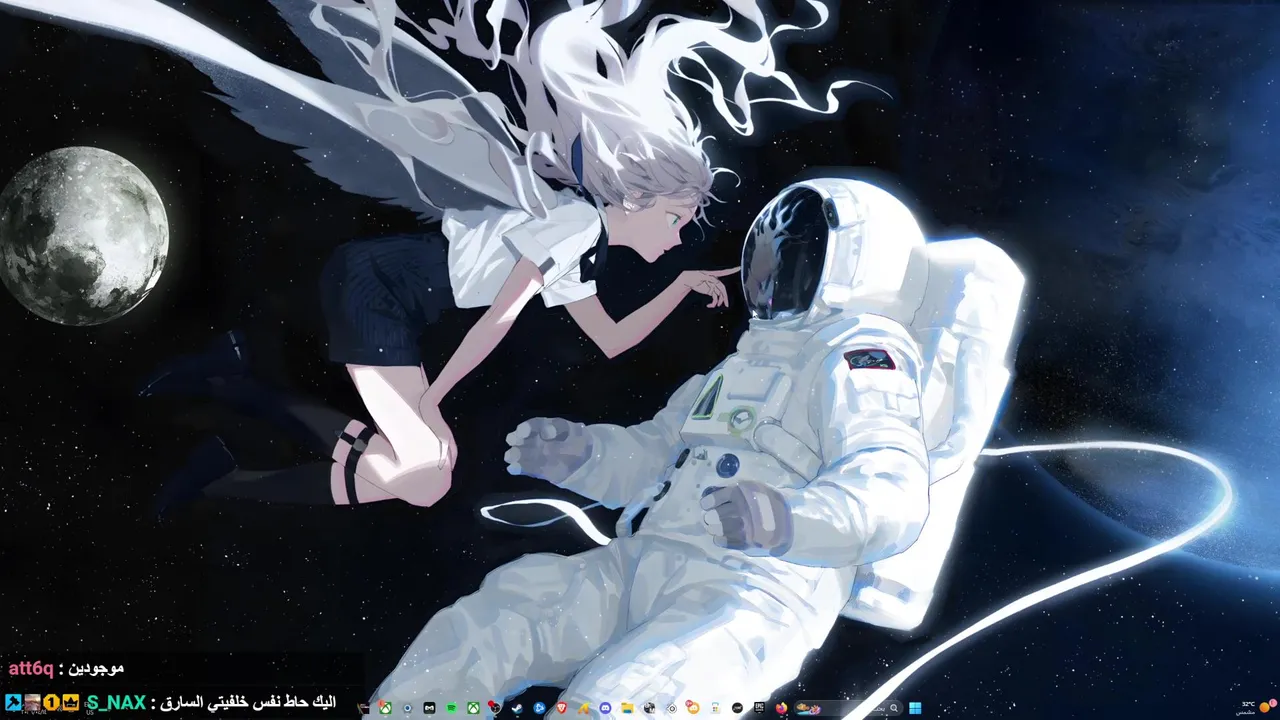This screenshot has height=720, width=1280.
Task: Click chat username S_NAX
Action: (116, 703)
